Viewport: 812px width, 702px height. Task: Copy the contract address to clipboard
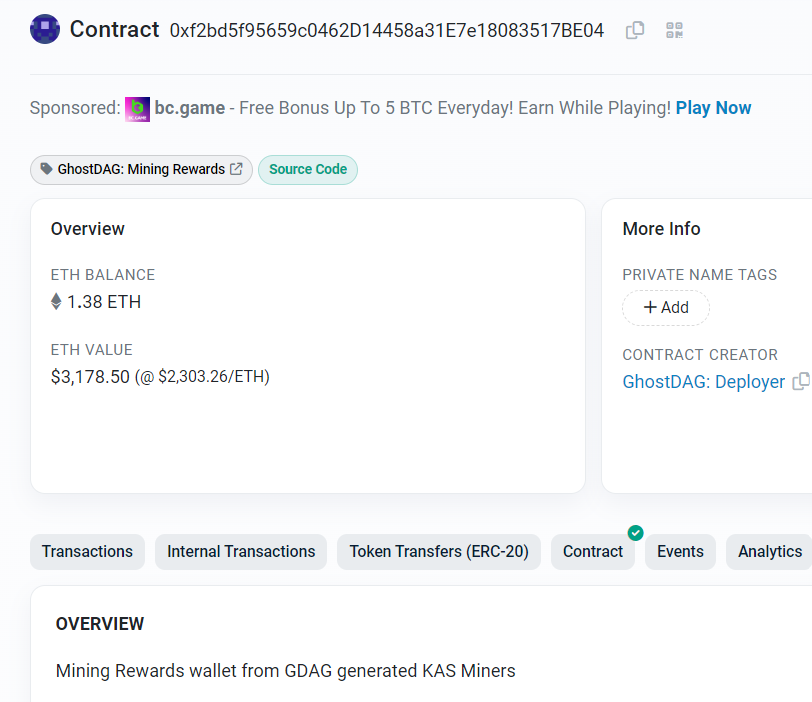point(635,30)
